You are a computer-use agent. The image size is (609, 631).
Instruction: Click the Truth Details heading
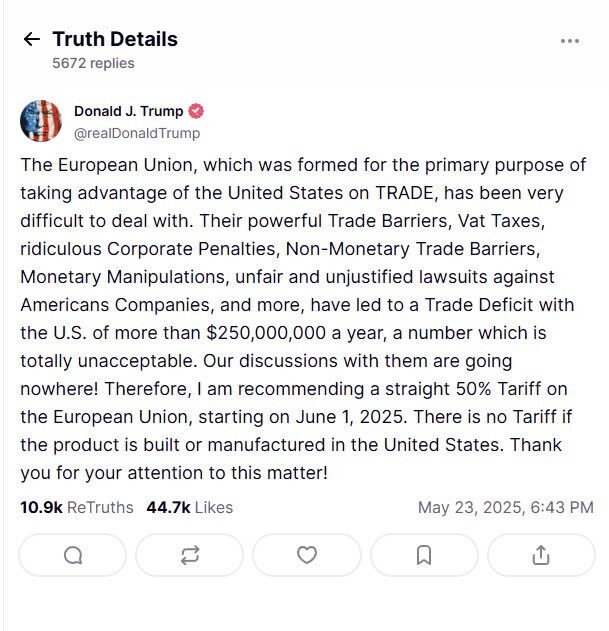(x=114, y=40)
